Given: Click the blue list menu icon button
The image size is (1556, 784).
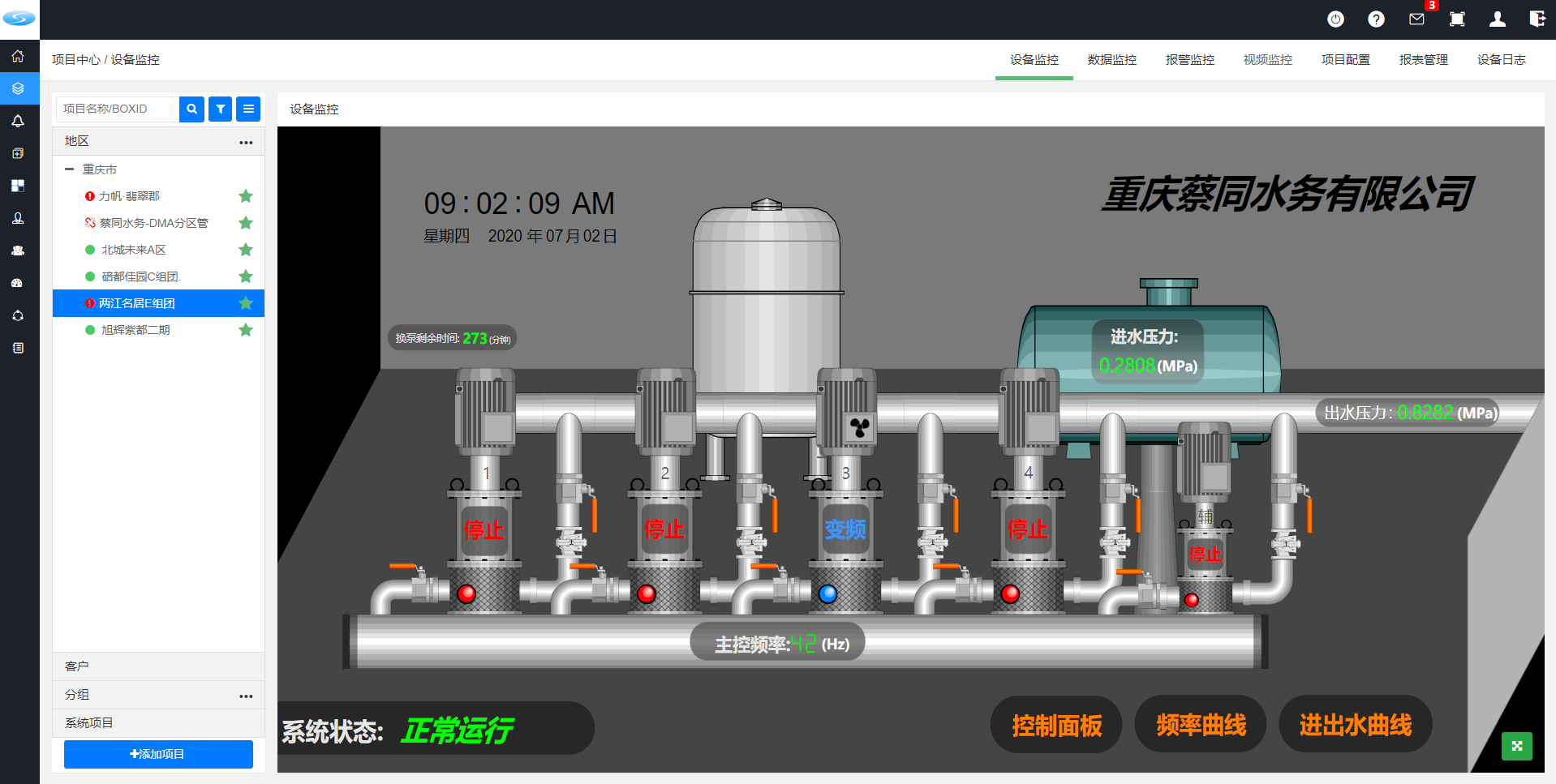Looking at the screenshot, I should [248, 109].
